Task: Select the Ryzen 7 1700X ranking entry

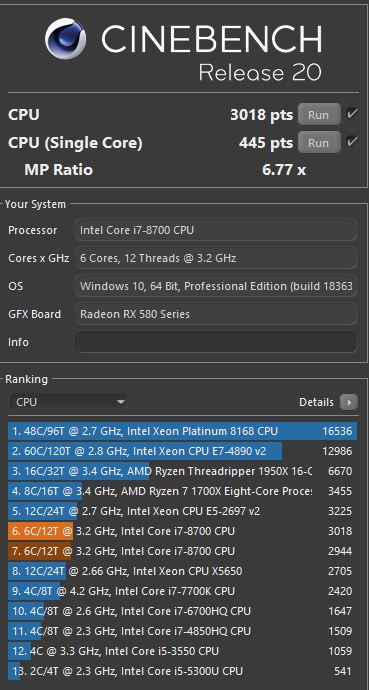Action: coord(183,491)
